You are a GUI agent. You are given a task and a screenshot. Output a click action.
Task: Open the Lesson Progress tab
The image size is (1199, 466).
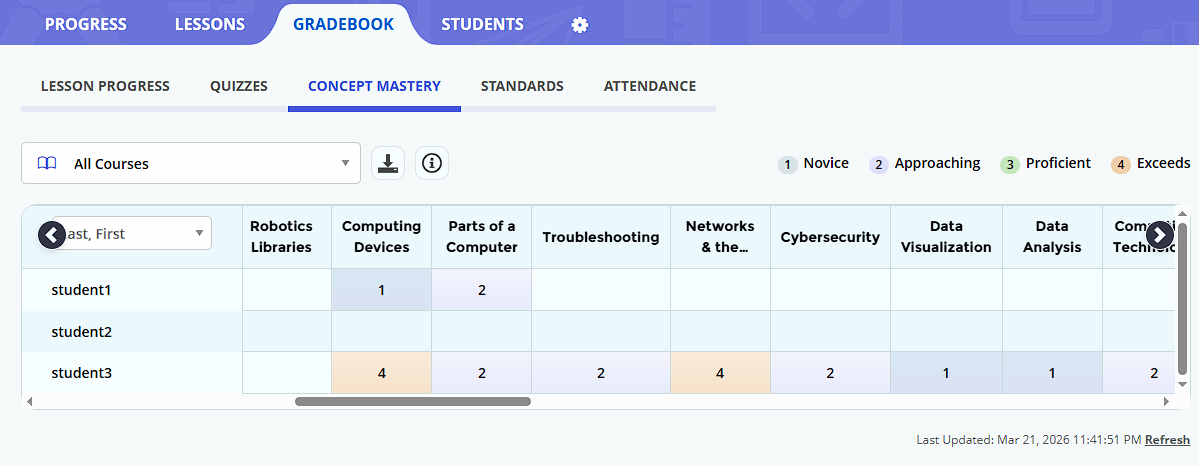click(105, 86)
